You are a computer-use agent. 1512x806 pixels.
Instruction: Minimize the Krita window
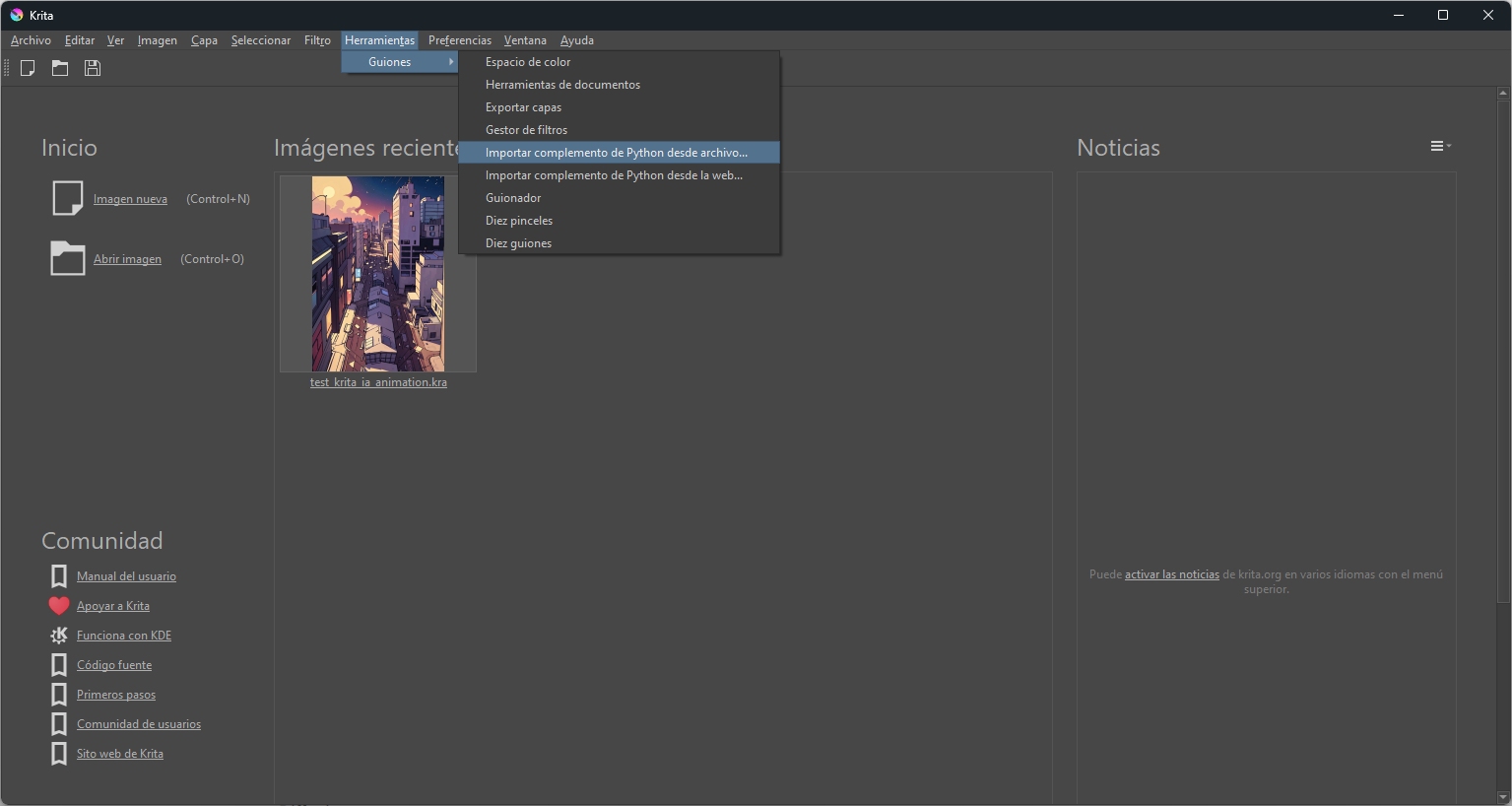click(1399, 15)
